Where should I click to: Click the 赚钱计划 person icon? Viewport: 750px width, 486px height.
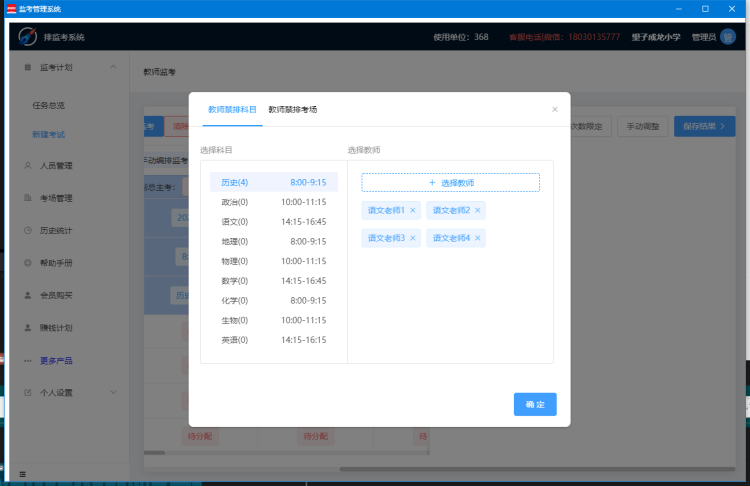tap(28, 328)
